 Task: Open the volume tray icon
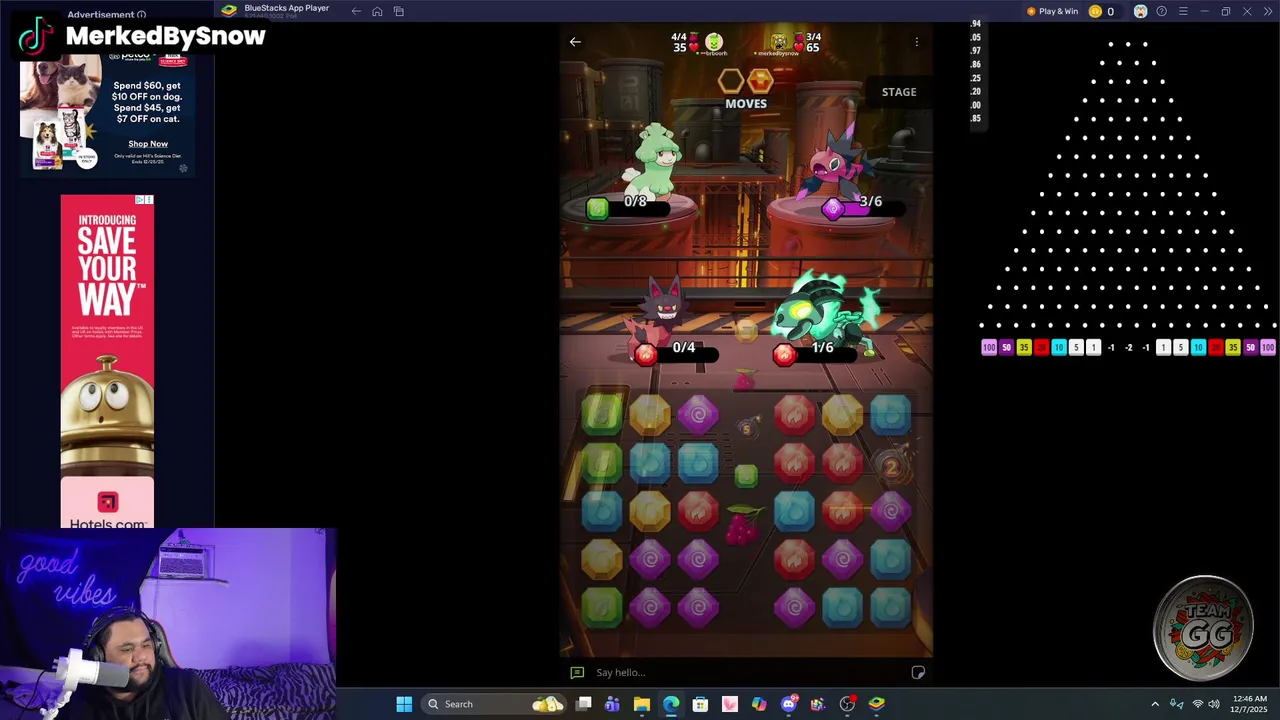coord(1214,704)
